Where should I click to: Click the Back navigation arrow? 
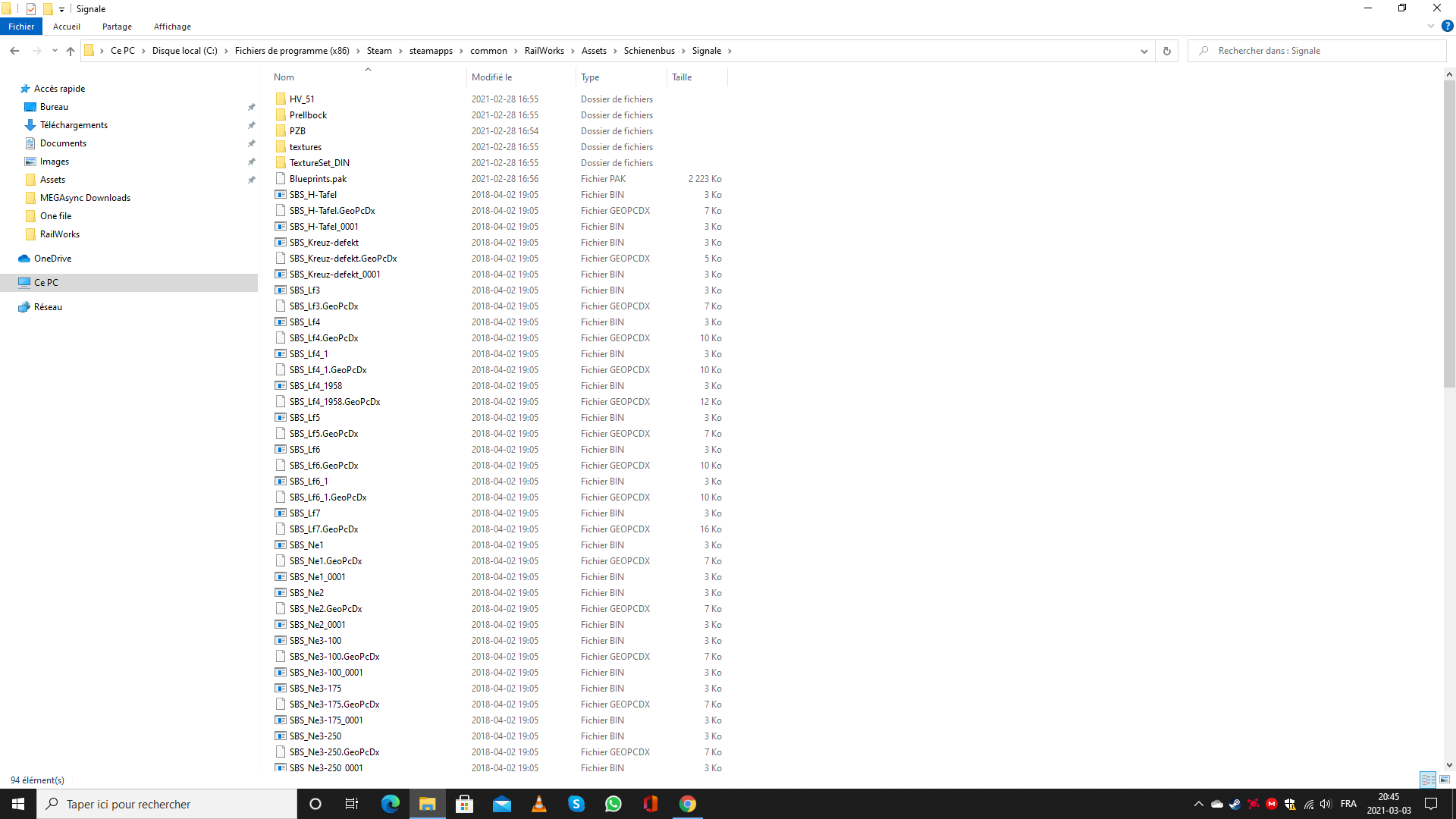tap(14, 51)
